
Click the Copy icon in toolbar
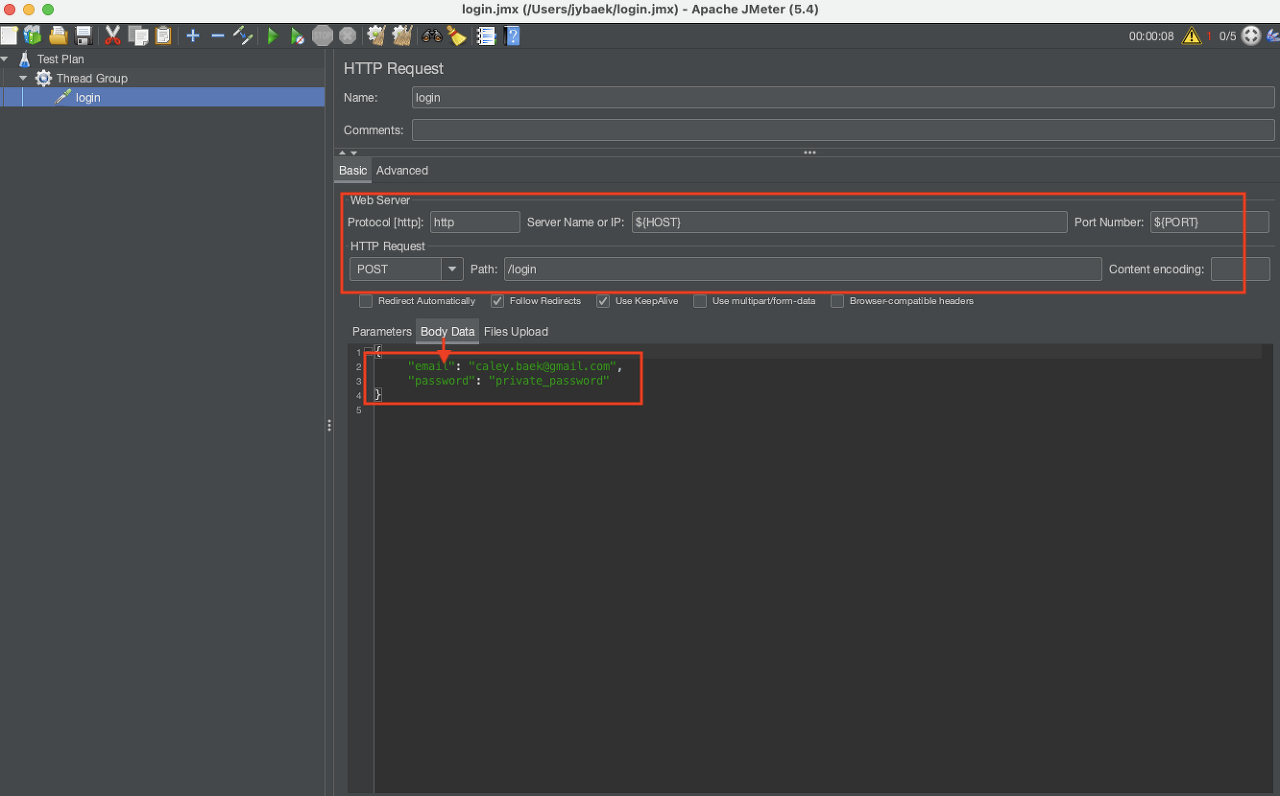[138, 36]
